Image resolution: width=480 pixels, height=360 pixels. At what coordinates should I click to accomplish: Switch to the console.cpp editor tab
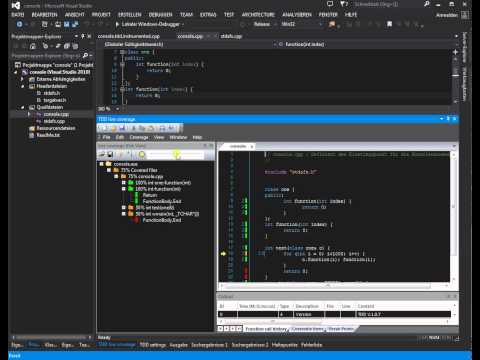click(x=190, y=36)
